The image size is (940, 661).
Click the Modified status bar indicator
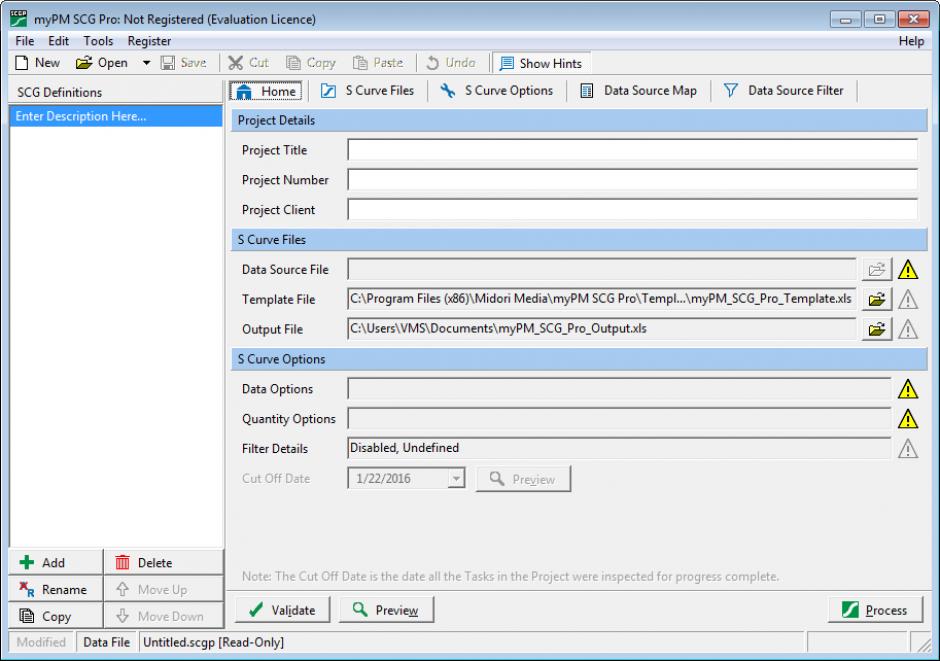point(41,642)
